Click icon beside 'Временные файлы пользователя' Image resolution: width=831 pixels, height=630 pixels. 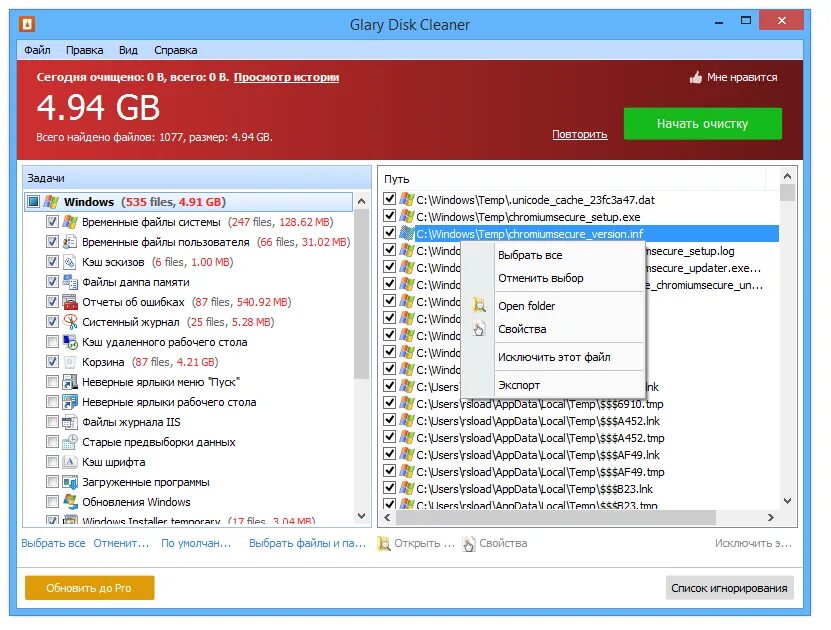coord(70,242)
